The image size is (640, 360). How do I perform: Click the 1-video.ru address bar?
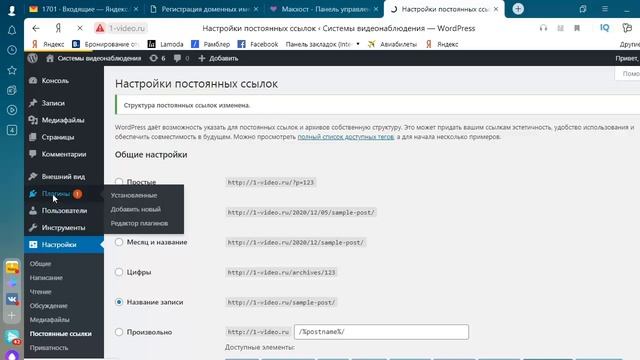pos(127,28)
